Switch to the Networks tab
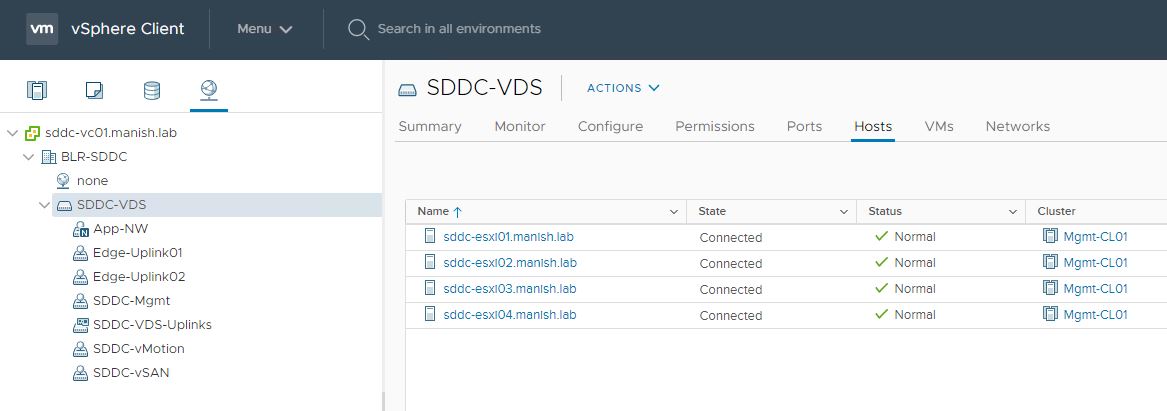The image size is (1167, 411). pyautogui.click(x=1017, y=127)
